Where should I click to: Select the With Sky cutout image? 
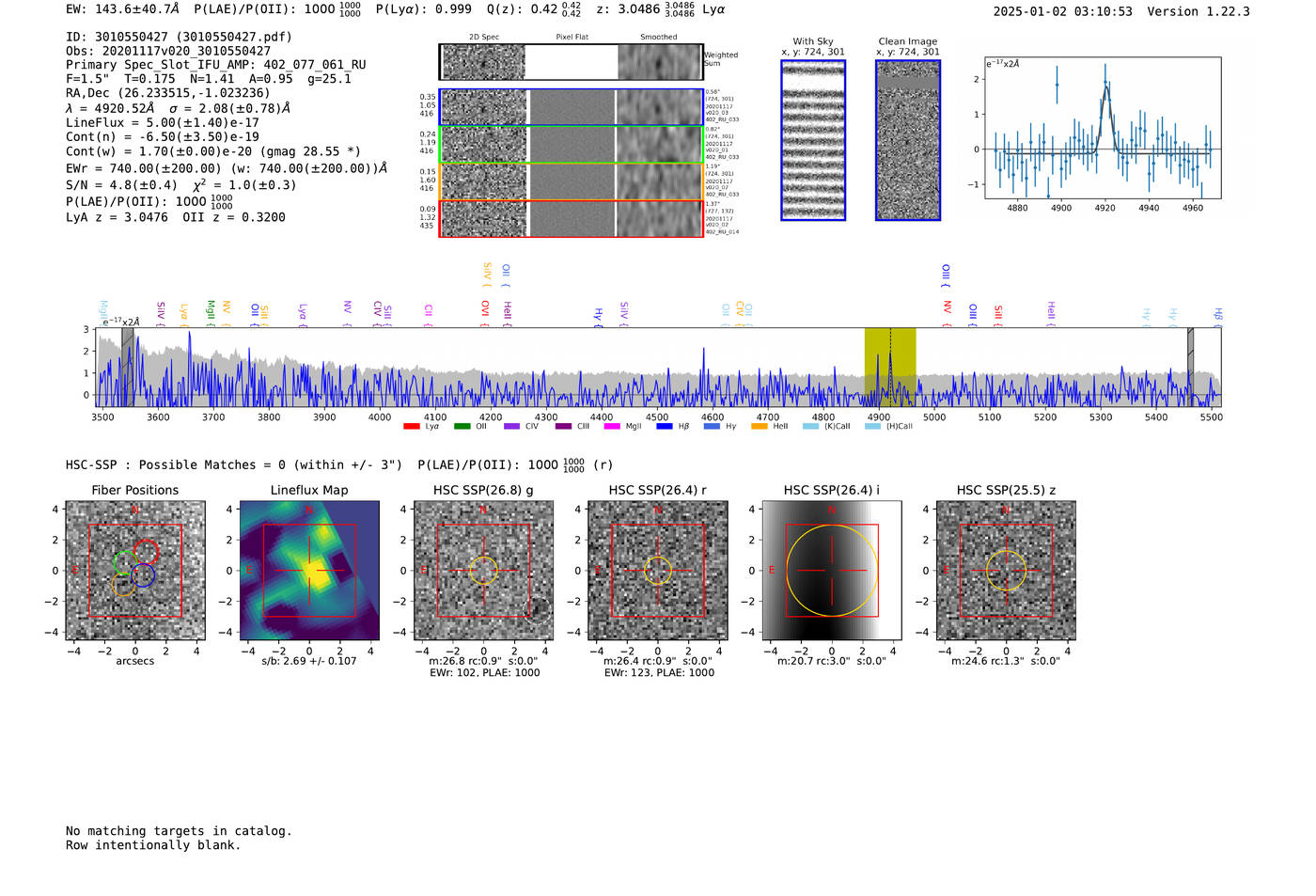pos(813,140)
